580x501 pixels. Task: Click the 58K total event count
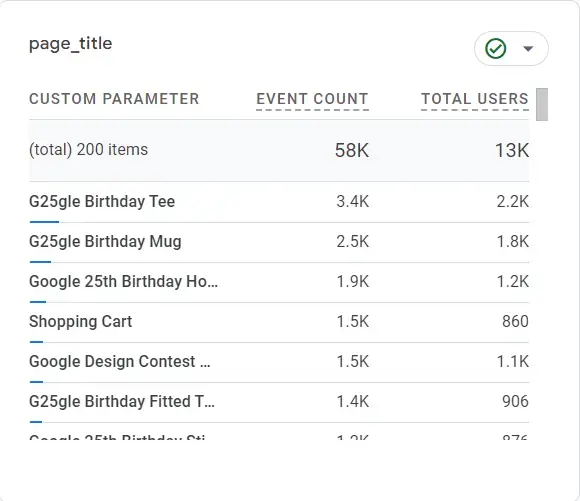(x=352, y=151)
